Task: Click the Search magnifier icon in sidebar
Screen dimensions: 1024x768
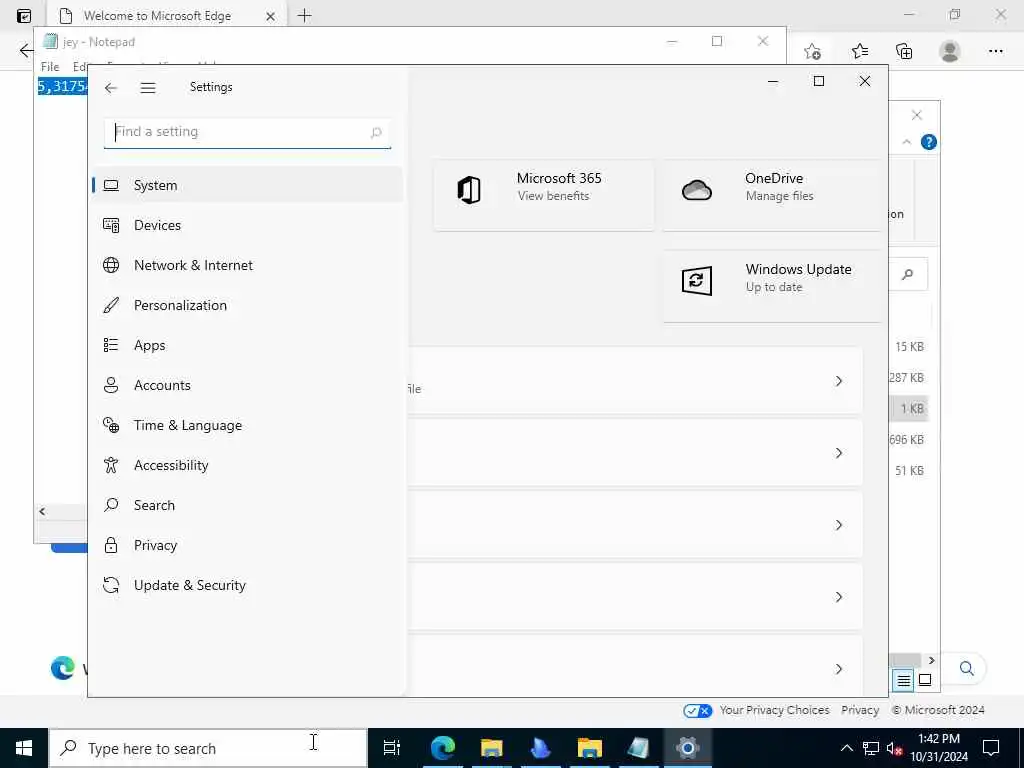Action: tap(111, 505)
